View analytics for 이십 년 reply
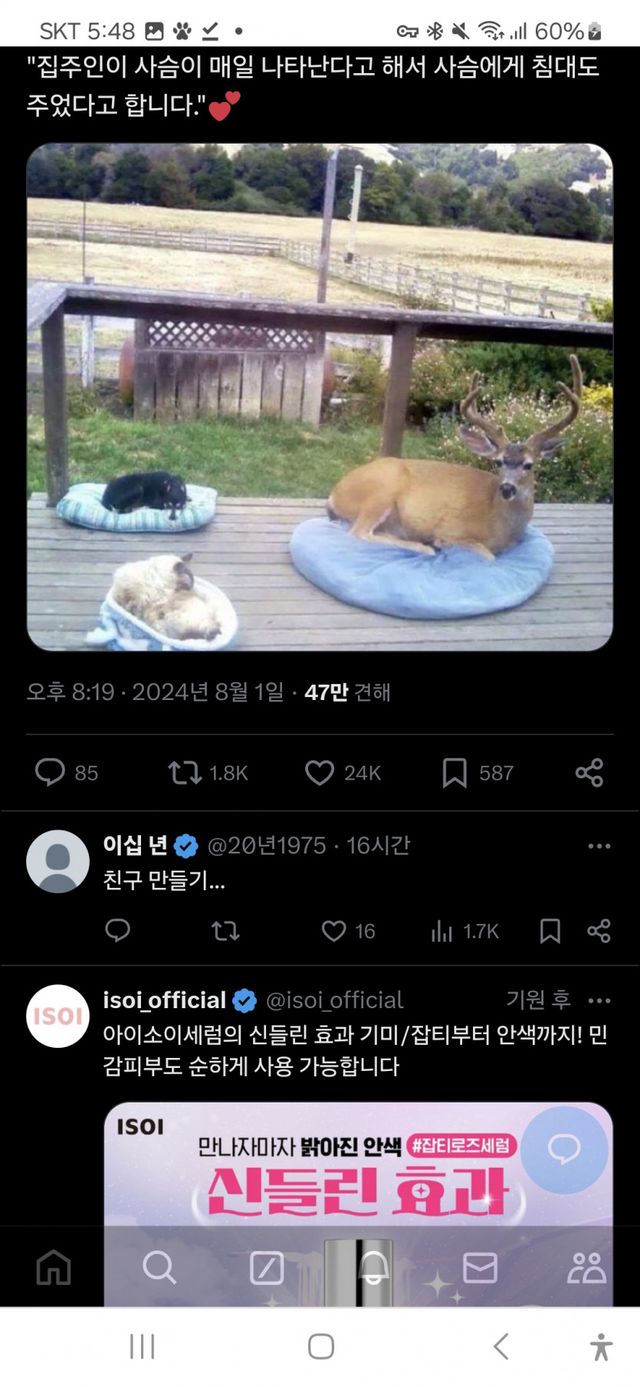640x1387 pixels. [441, 931]
